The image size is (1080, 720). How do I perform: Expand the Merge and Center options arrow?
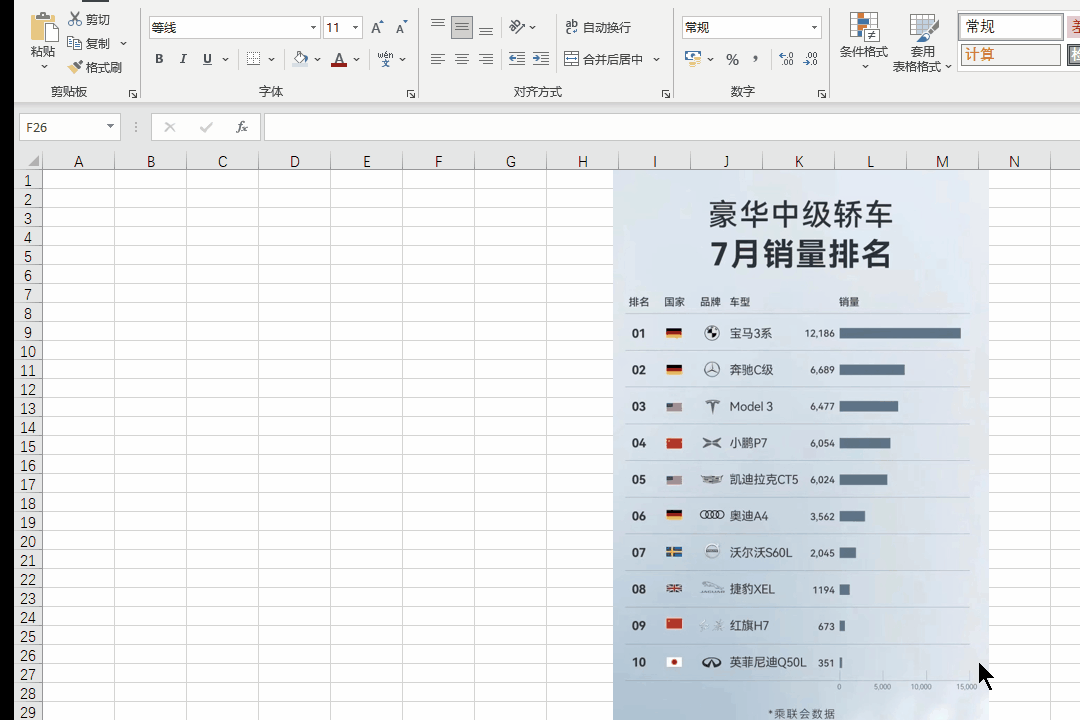tap(656, 59)
